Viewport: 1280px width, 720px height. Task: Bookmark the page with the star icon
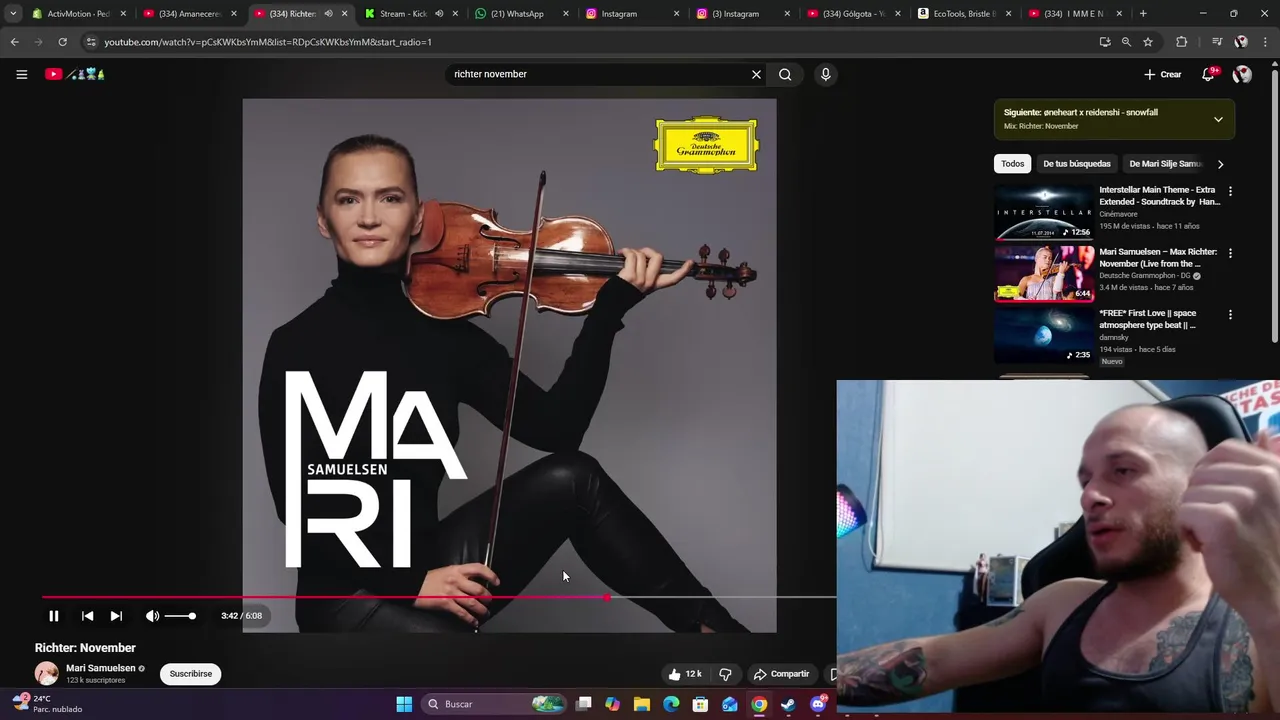click(x=1148, y=42)
